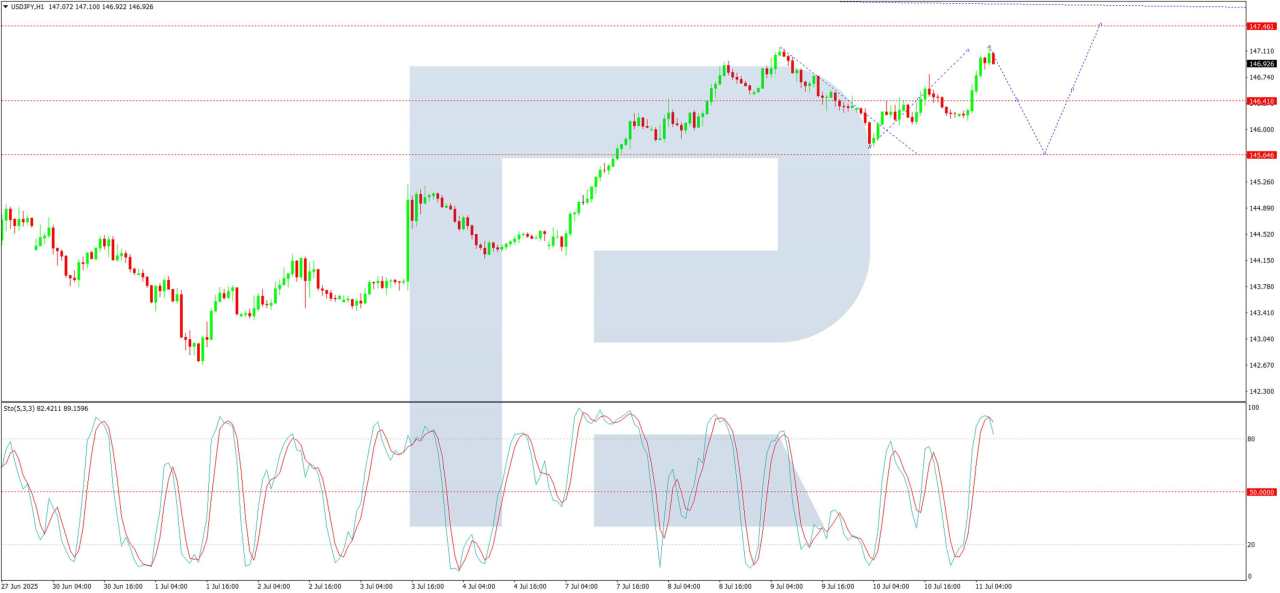Select the 145.646 red price level tag
The height and width of the screenshot is (593, 1280).
coord(1261,155)
